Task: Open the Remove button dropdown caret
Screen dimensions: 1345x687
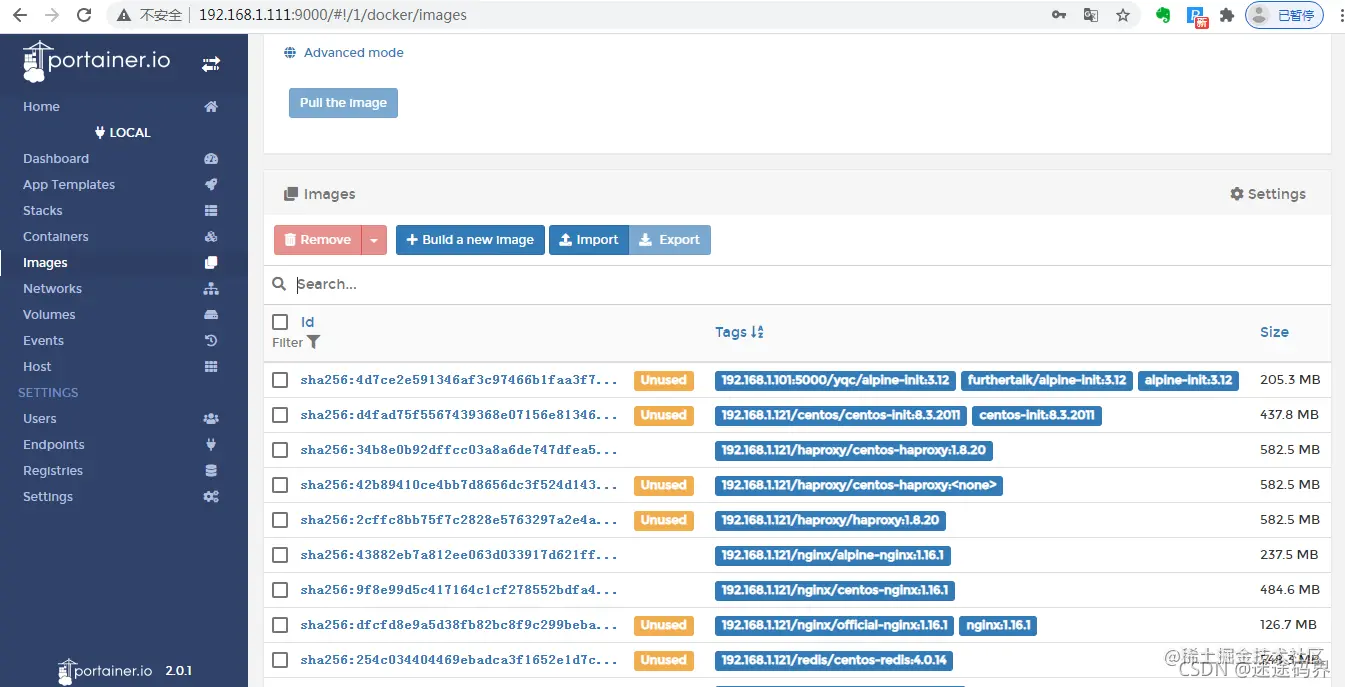Action: click(374, 240)
